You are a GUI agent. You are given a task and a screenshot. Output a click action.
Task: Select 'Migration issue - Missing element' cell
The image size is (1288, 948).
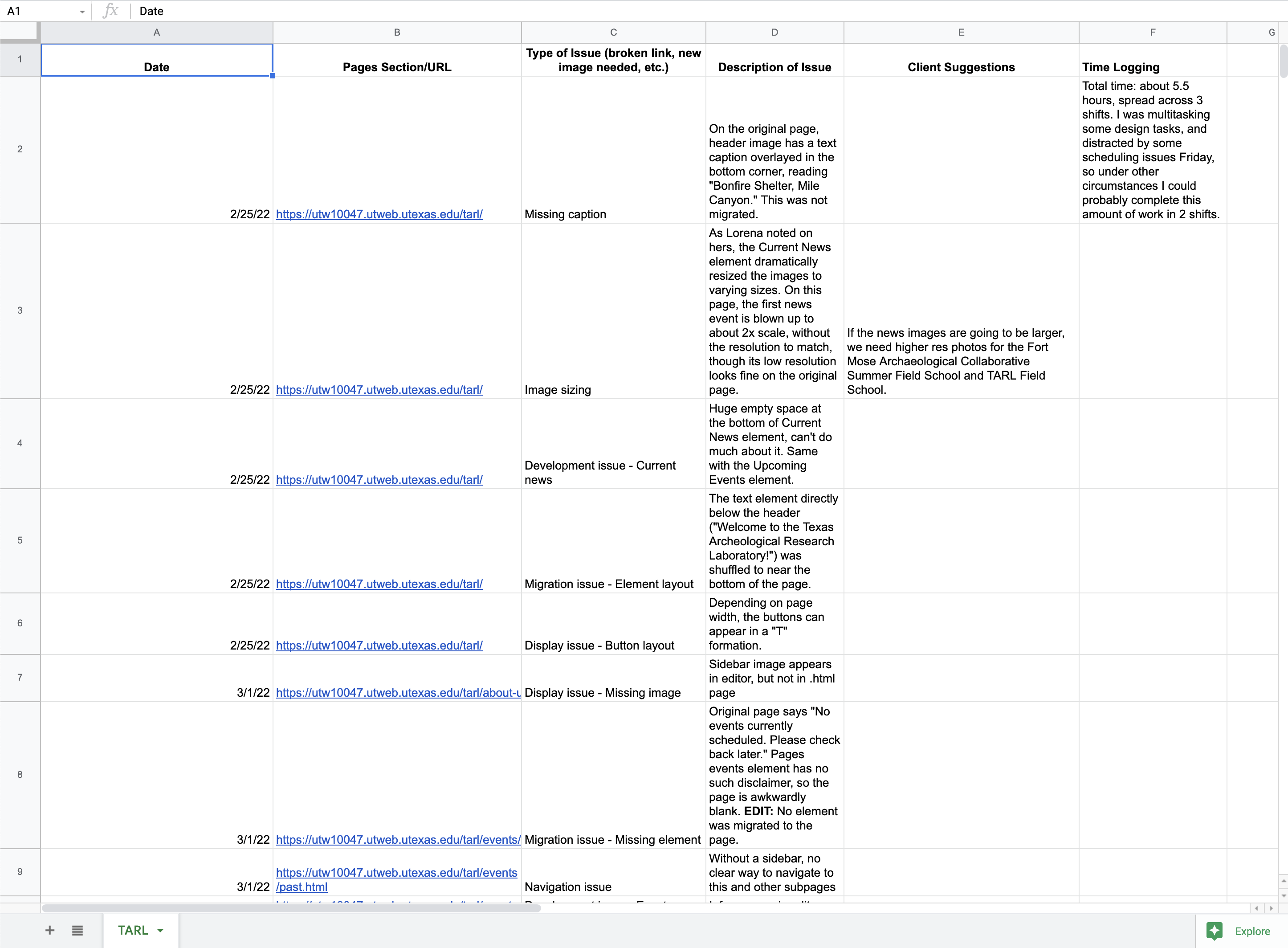point(613,775)
